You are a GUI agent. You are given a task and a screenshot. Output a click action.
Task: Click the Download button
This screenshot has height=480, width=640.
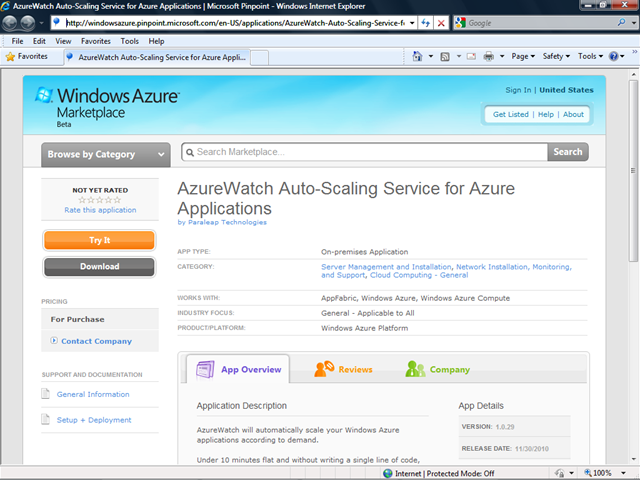click(99, 267)
